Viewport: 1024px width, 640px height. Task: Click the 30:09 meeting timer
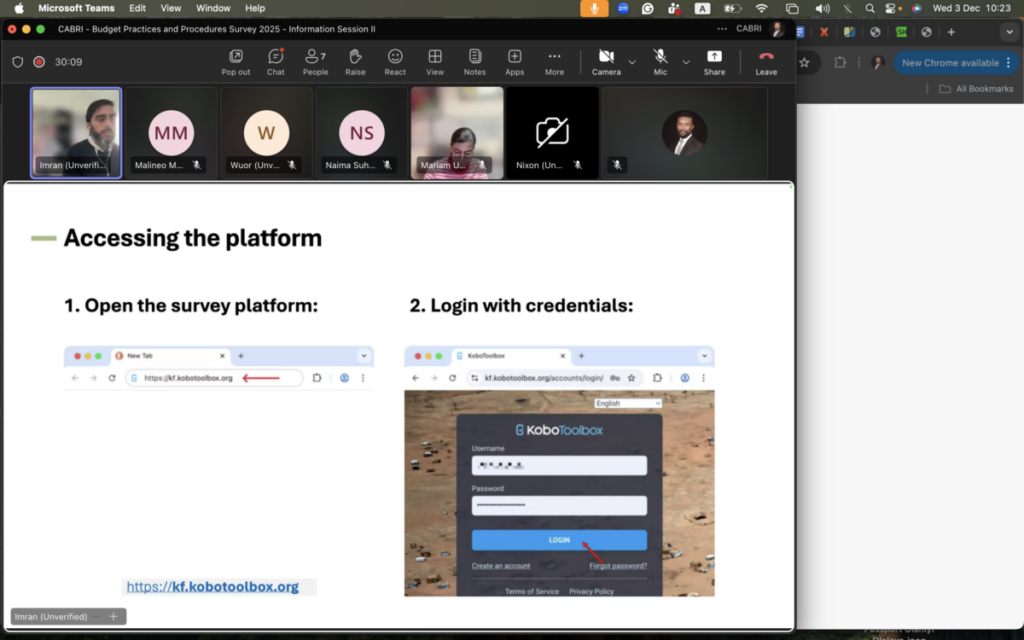point(69,62)
